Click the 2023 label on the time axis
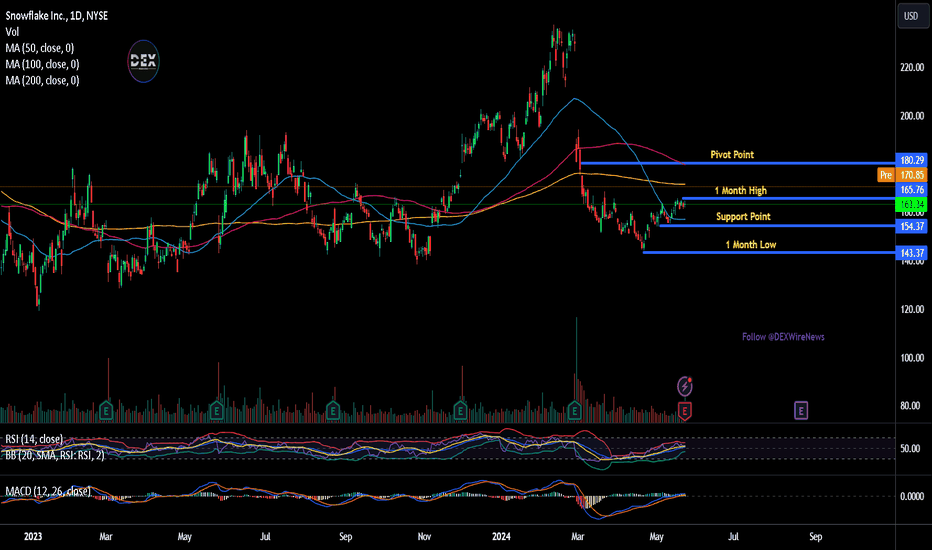The width and height of the screenshot is (932, 550). pyautogui.click(x=33, y=536)
